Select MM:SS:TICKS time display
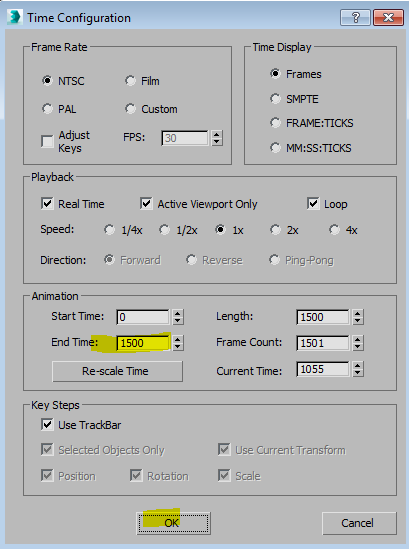This screenshot has width=409, height=549. click(x=276, y=148)
